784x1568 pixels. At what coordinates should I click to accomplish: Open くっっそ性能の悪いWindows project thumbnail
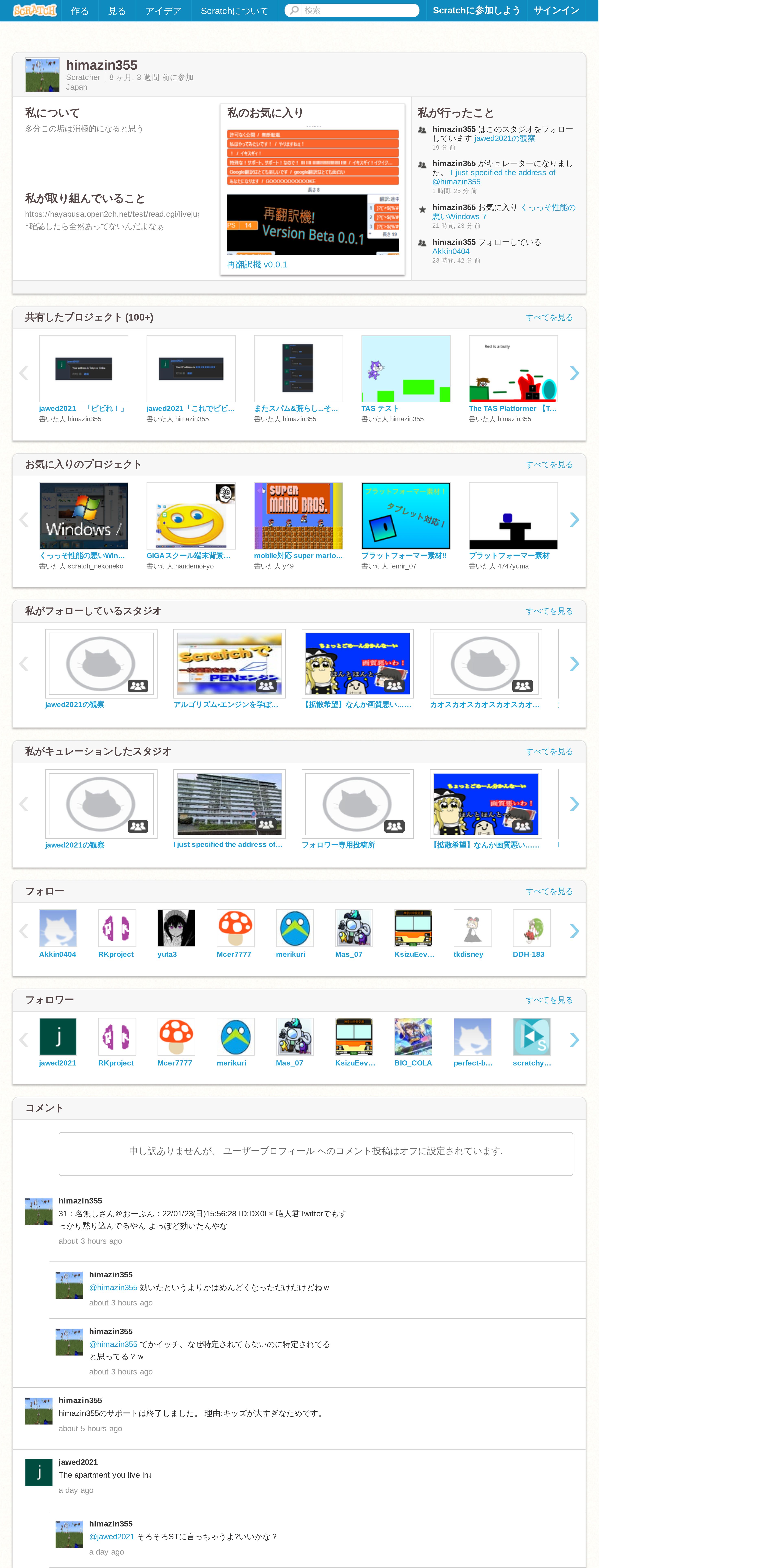[83, 516]
